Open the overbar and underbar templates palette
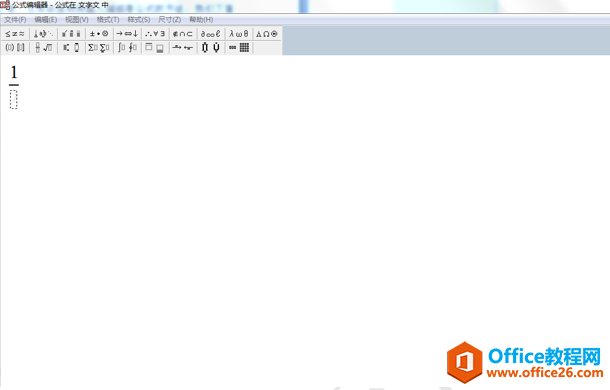Viewport: 610px width, 390px height. pos(155,47)
